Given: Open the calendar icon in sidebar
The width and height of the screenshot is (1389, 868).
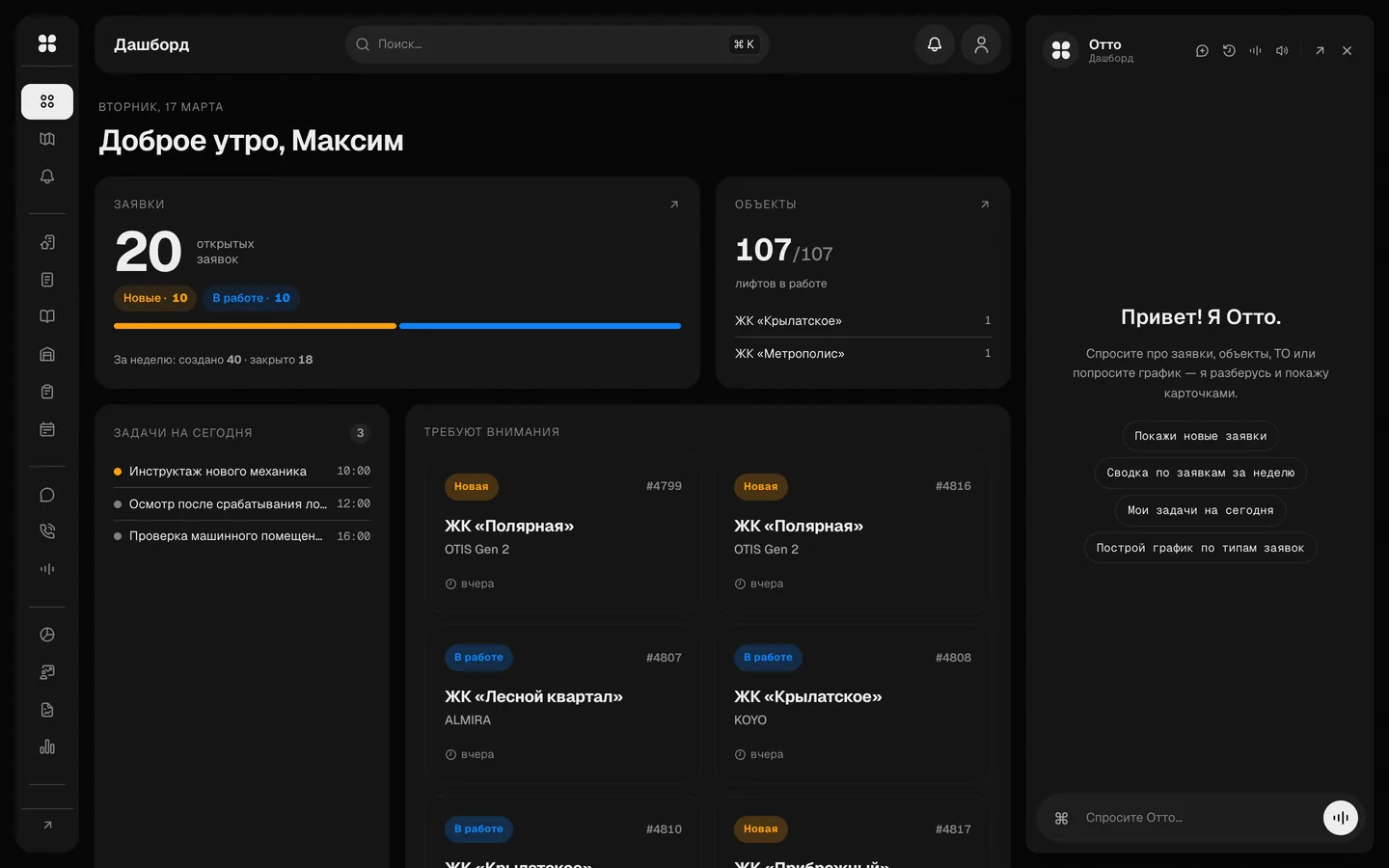Looking at the screenshot, I should click(47, 429).
